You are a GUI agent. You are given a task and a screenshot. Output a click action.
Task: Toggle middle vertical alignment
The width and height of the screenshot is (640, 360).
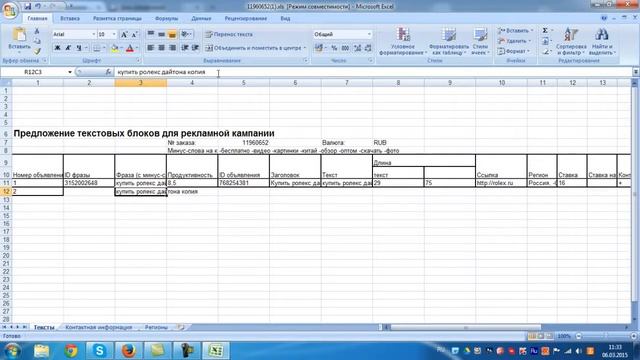coord(161,34)
